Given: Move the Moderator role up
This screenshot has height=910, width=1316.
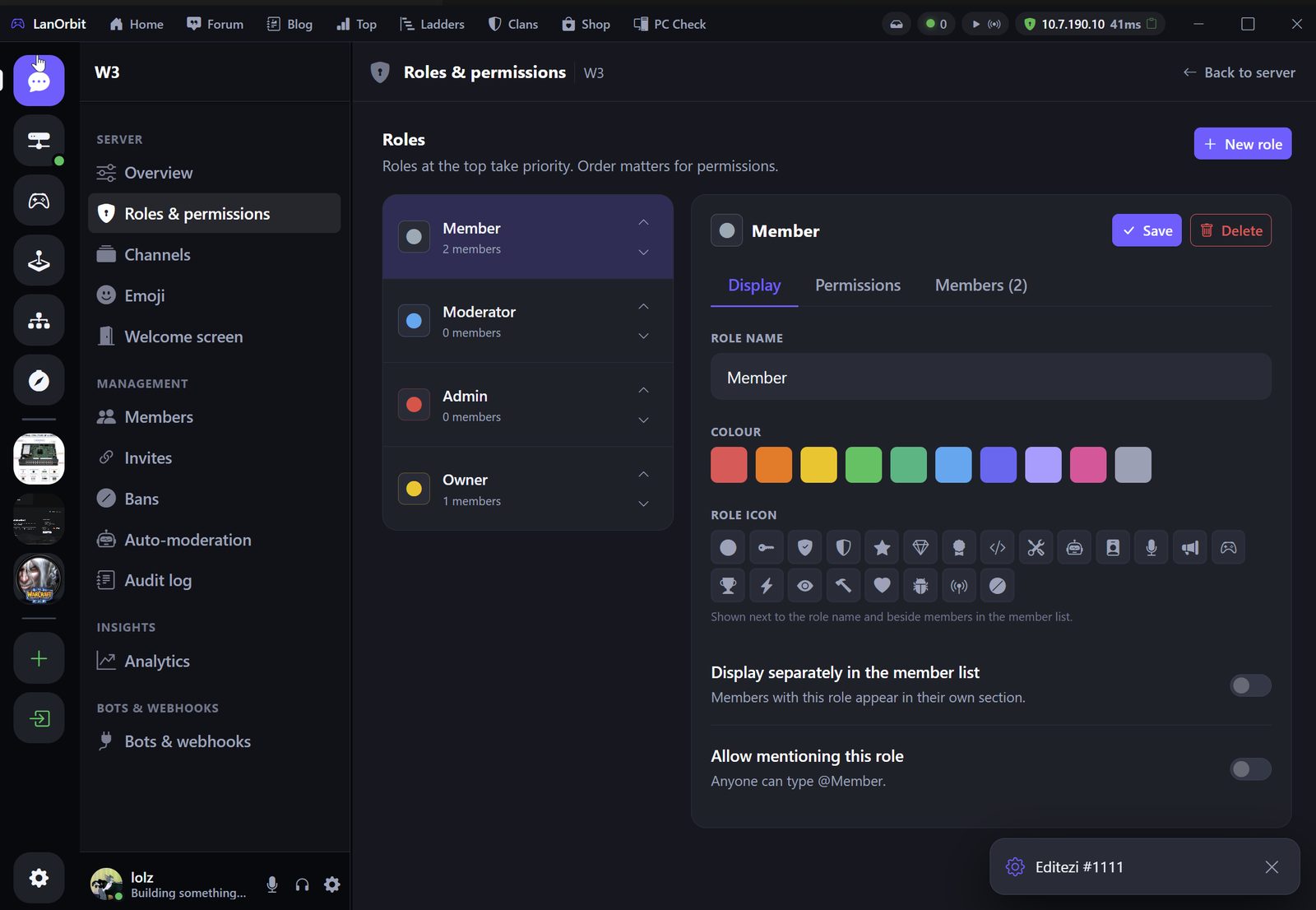Looking at the screenshot, I should point(644,306).
